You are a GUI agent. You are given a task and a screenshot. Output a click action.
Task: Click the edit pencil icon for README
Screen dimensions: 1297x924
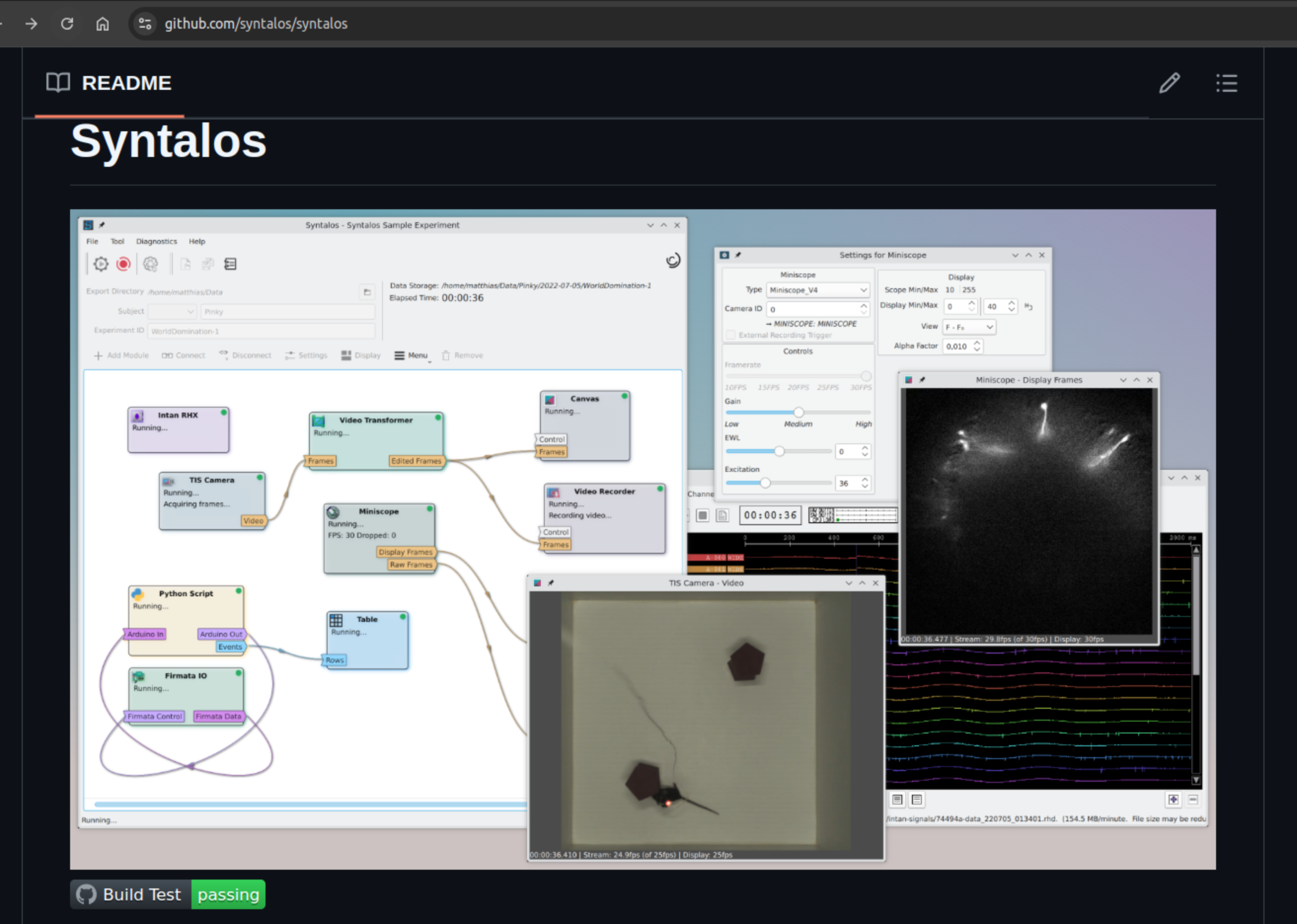[1170, 83]
